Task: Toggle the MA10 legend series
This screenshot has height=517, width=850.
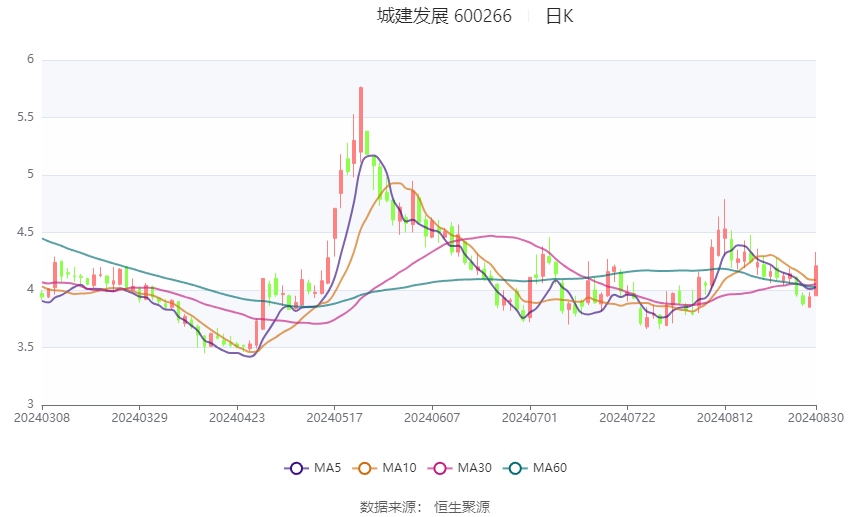Action: [384, 468]
